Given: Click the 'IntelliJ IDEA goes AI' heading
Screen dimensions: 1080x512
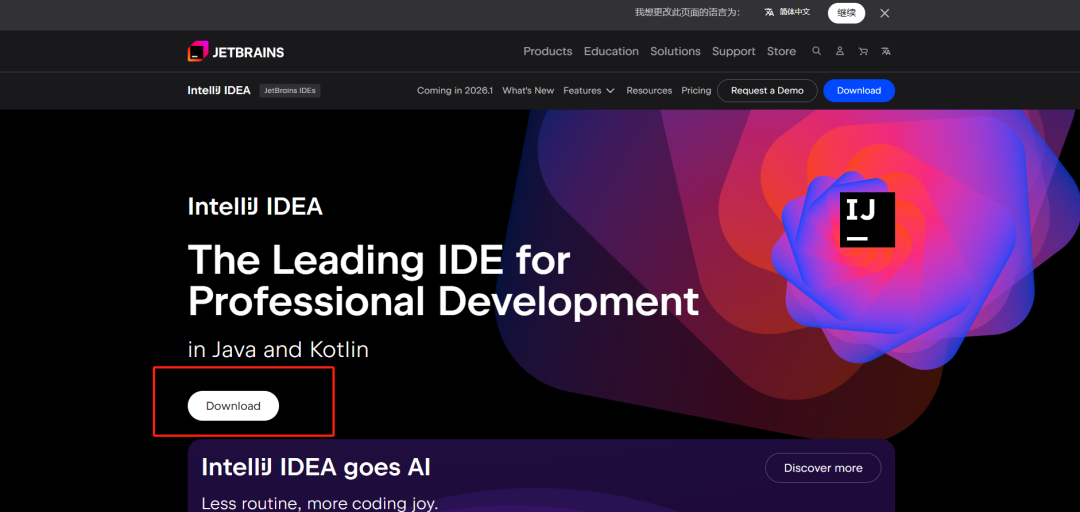Looking at the screenshot, I should 316,467.
